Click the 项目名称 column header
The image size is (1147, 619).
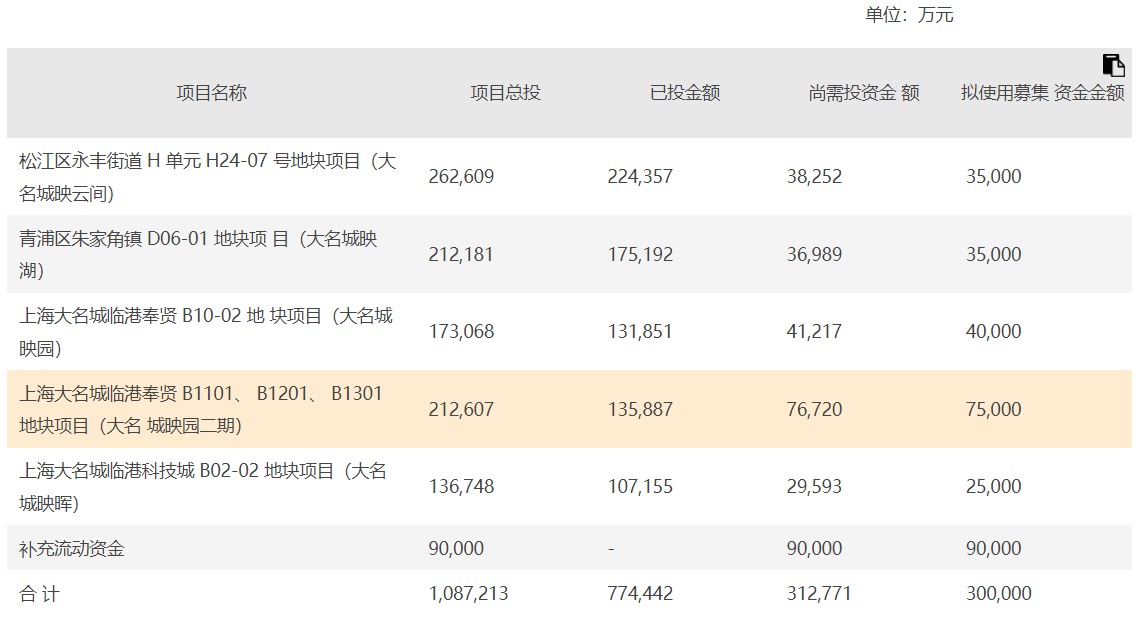(x=211, y=93)
